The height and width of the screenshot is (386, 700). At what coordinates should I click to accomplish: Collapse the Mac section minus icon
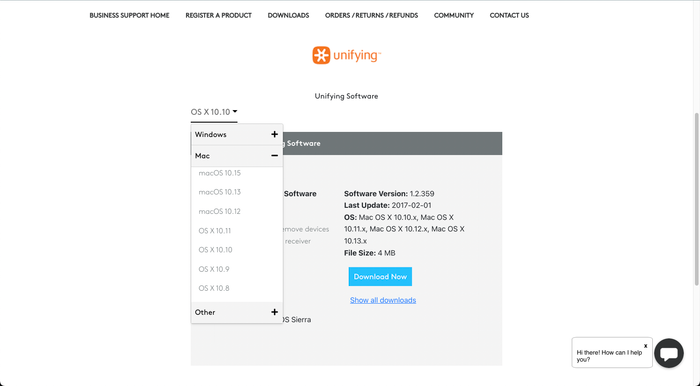point(275,156)
